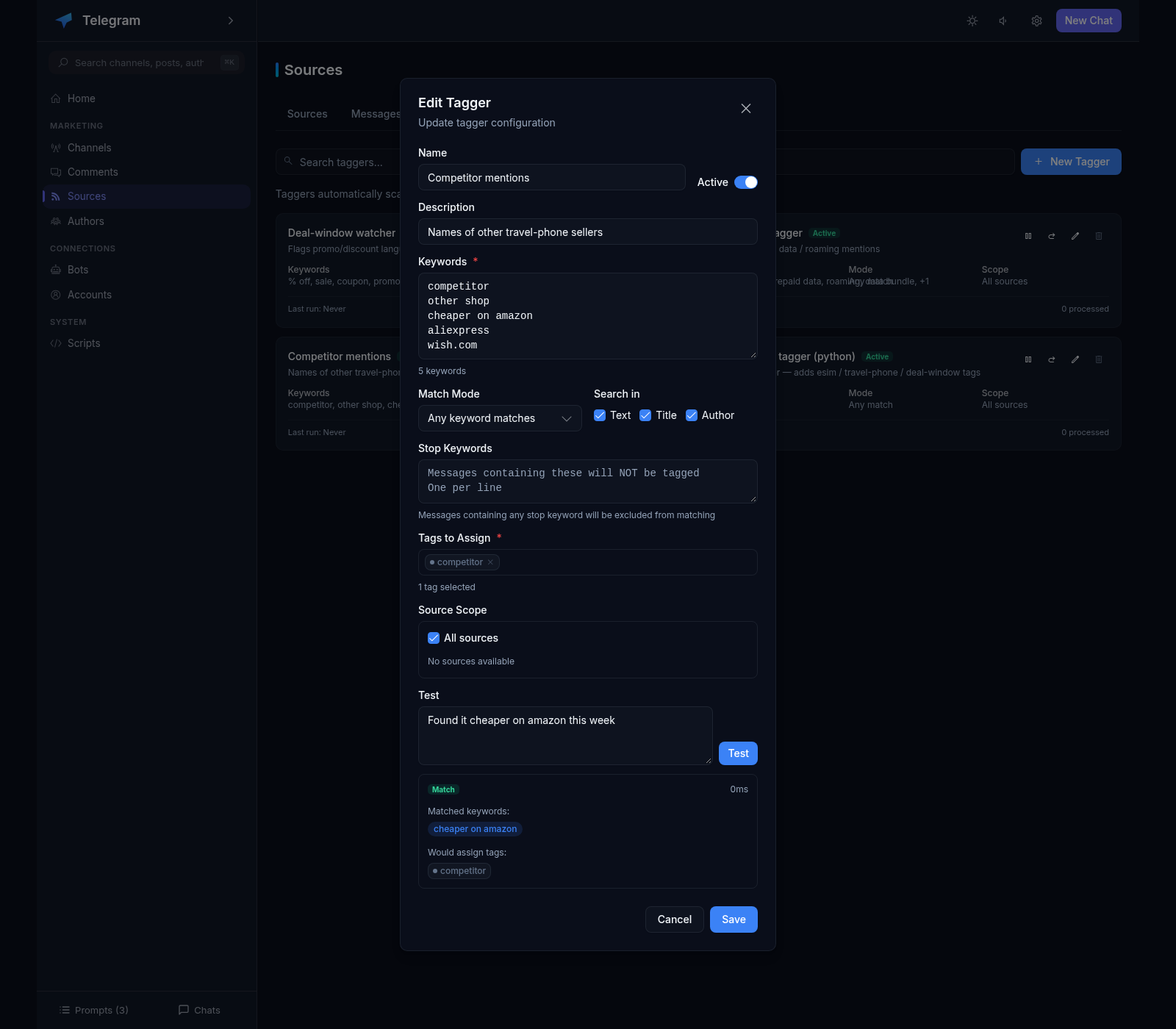1176x1029 pixels.
Task: Click the Scripts code icon
Action: click(56, 343)
